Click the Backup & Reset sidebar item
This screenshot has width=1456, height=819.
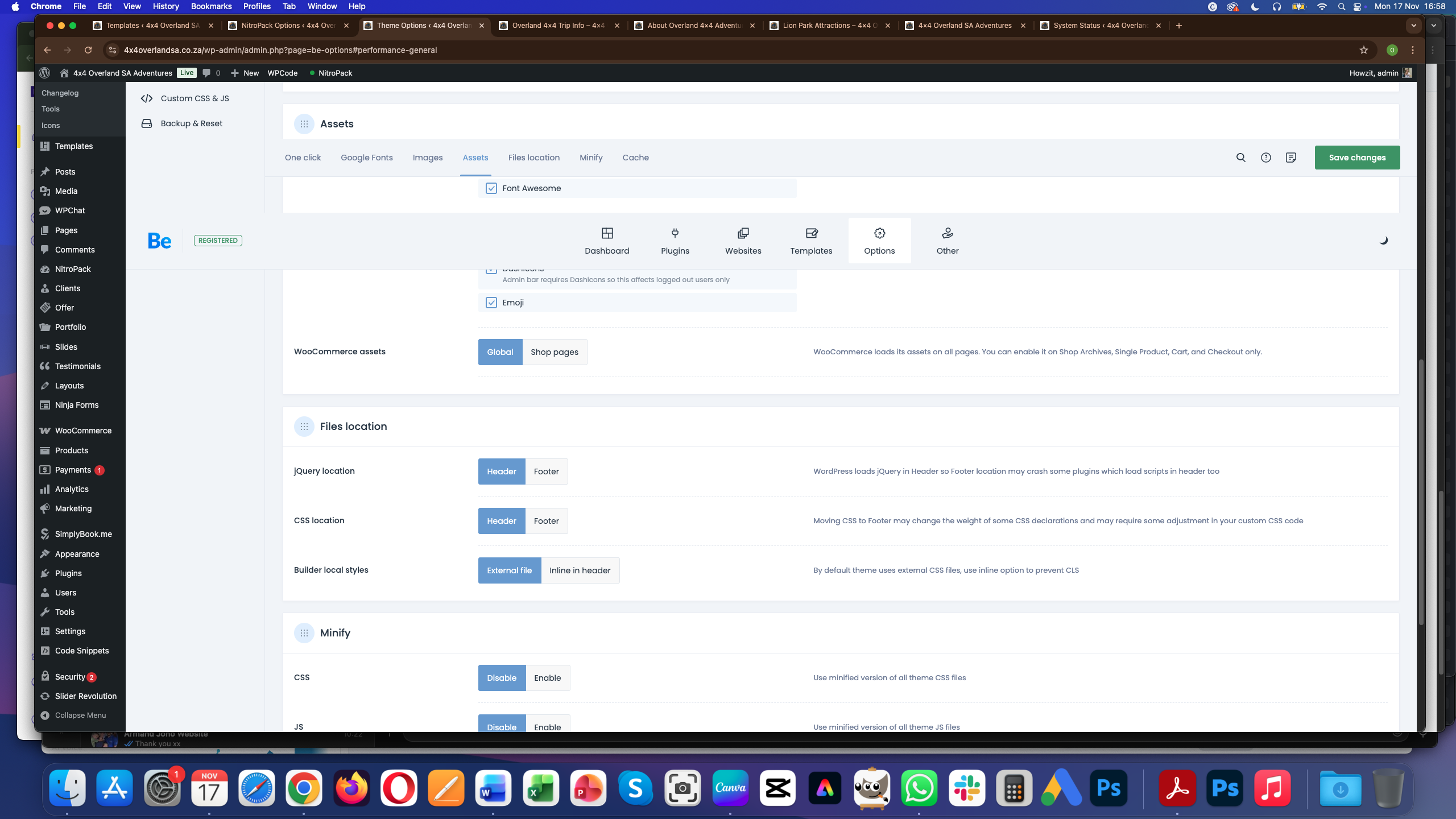click(191, 123)
